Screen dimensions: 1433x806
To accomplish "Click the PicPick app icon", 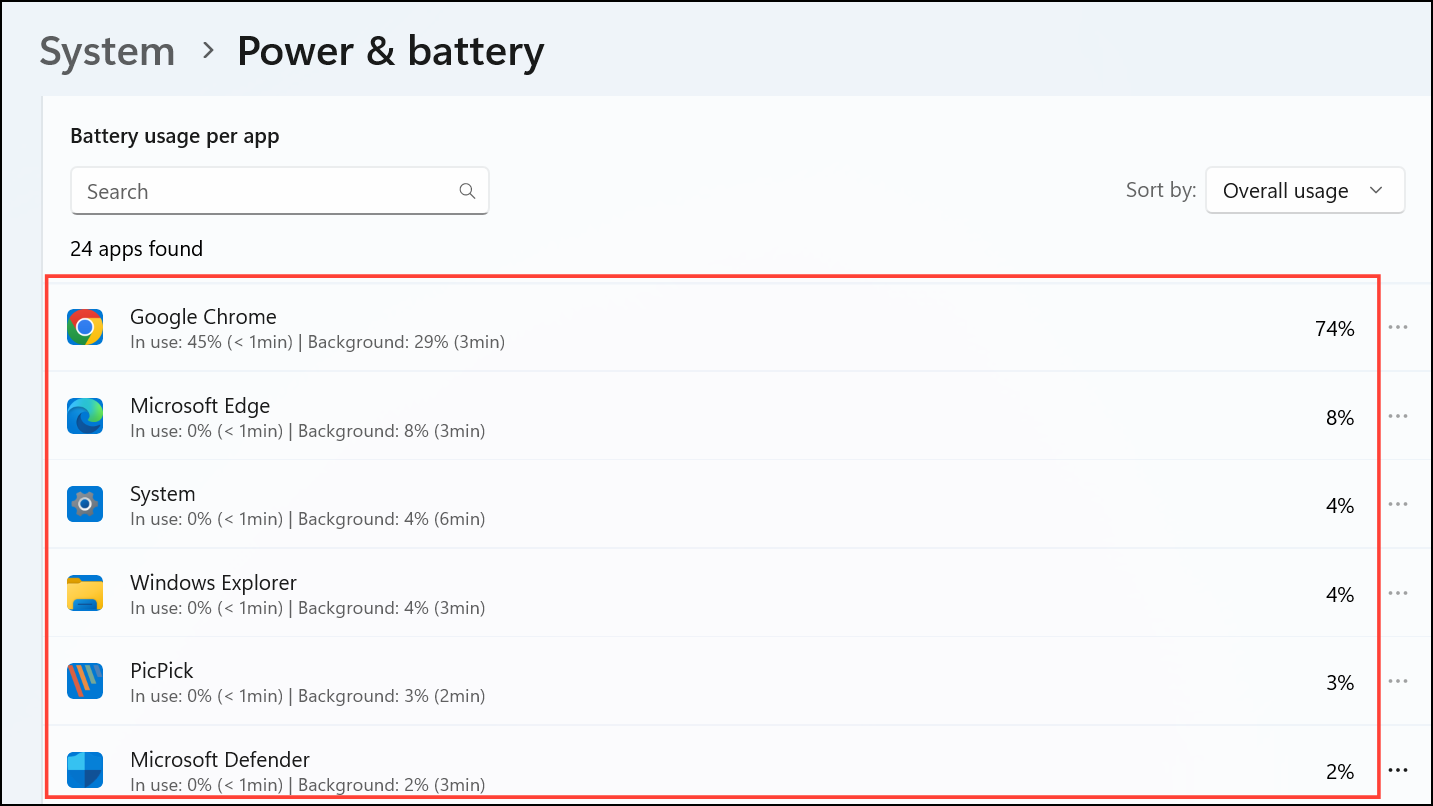I will point(85,681).
